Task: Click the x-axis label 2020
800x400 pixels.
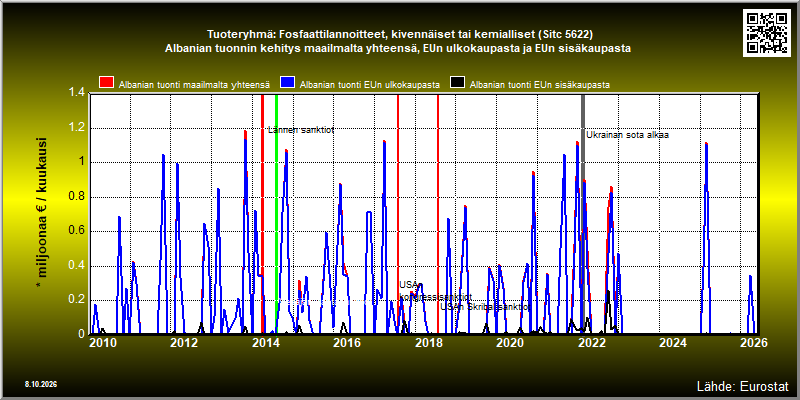Action: click(510, 343)
